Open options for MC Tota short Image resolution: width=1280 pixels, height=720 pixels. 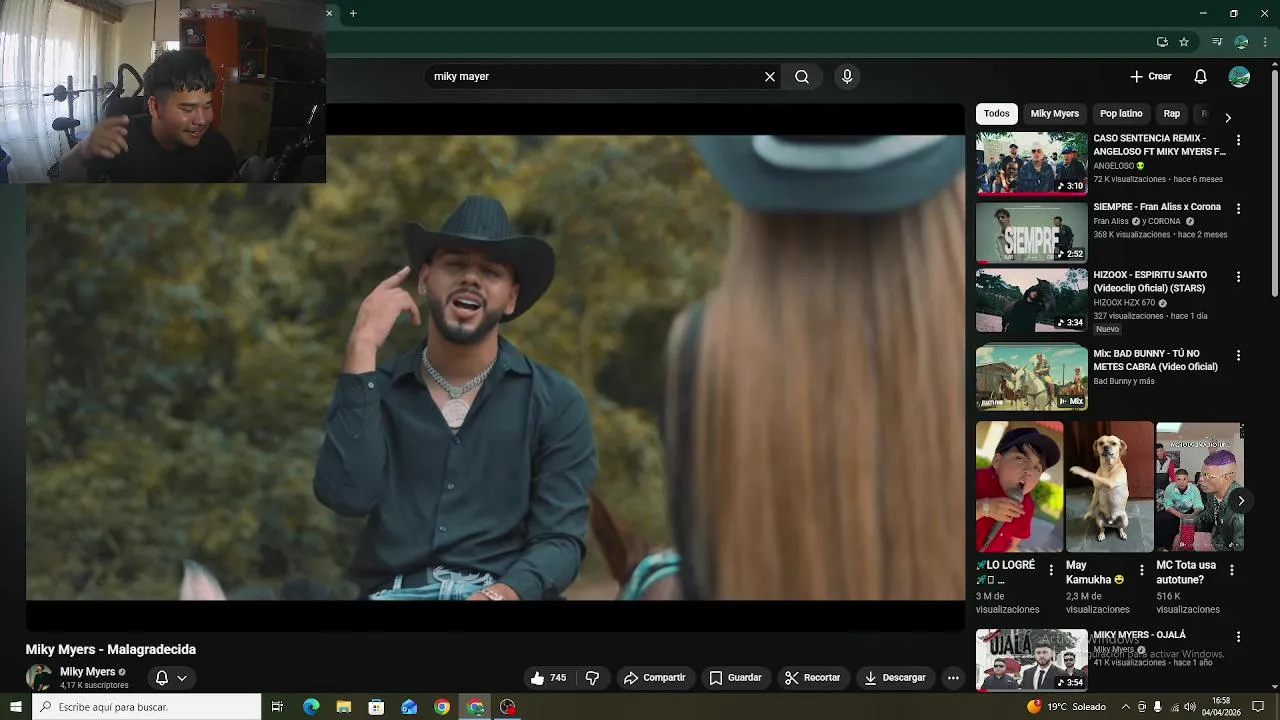click(1231, 570)
